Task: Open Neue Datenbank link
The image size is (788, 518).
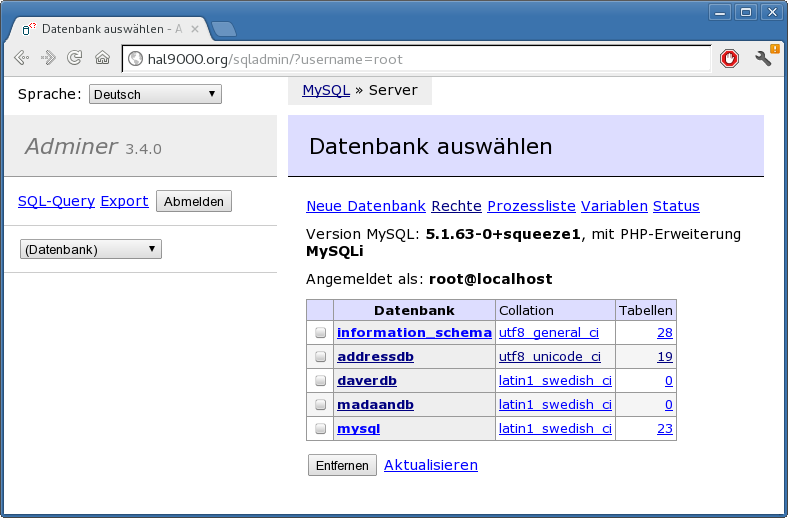Action: (366, 206)
